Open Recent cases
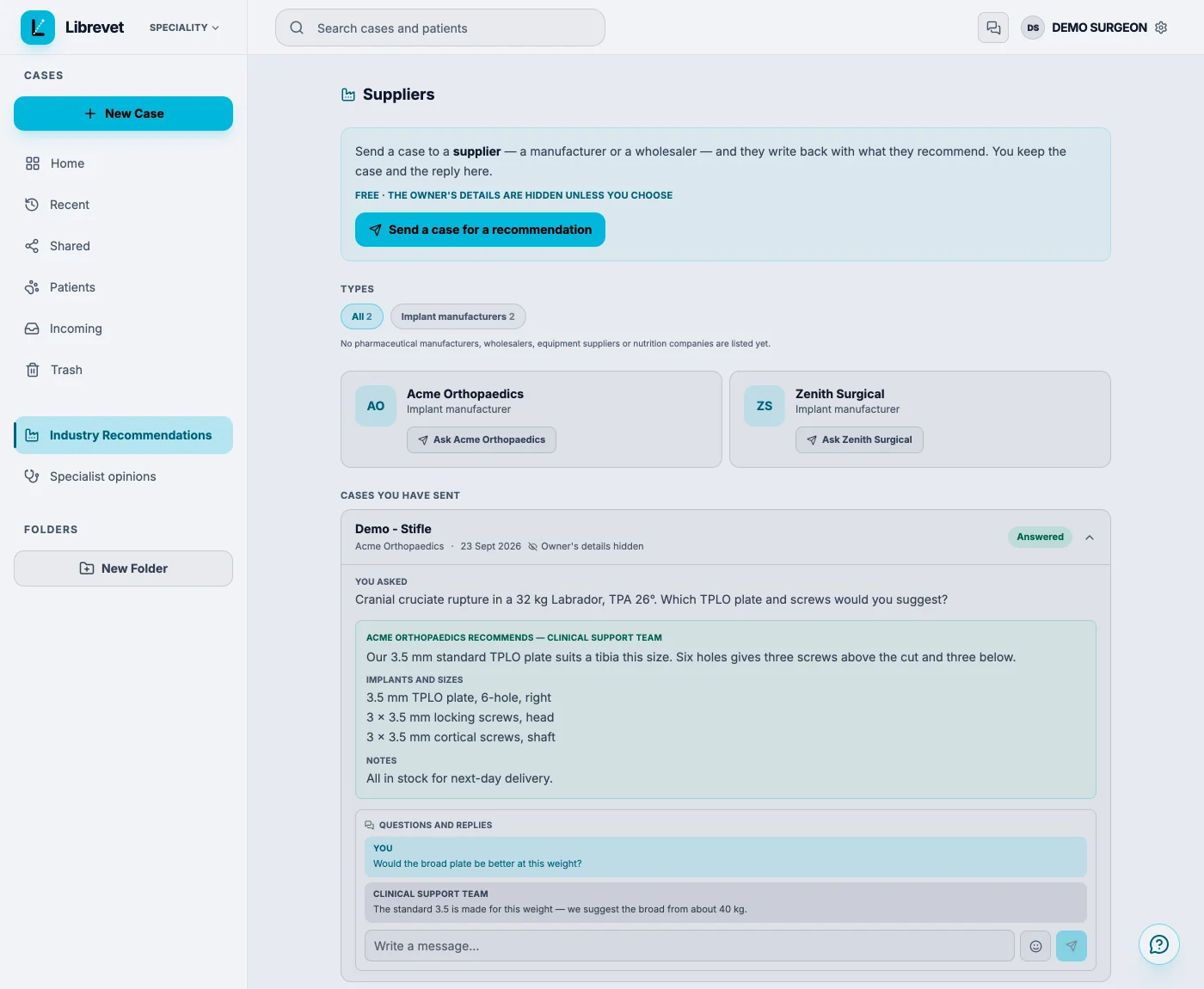This screenshot has height=989, width=1204. tap(123, 205)
